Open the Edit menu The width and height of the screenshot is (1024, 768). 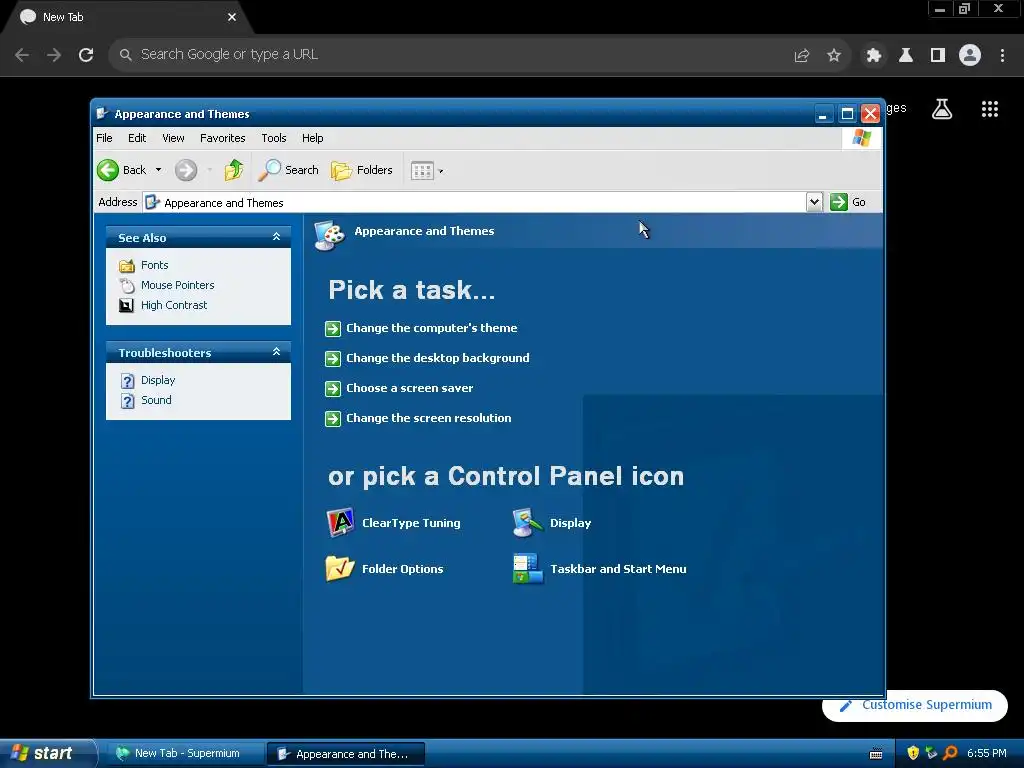click(137, 138)
